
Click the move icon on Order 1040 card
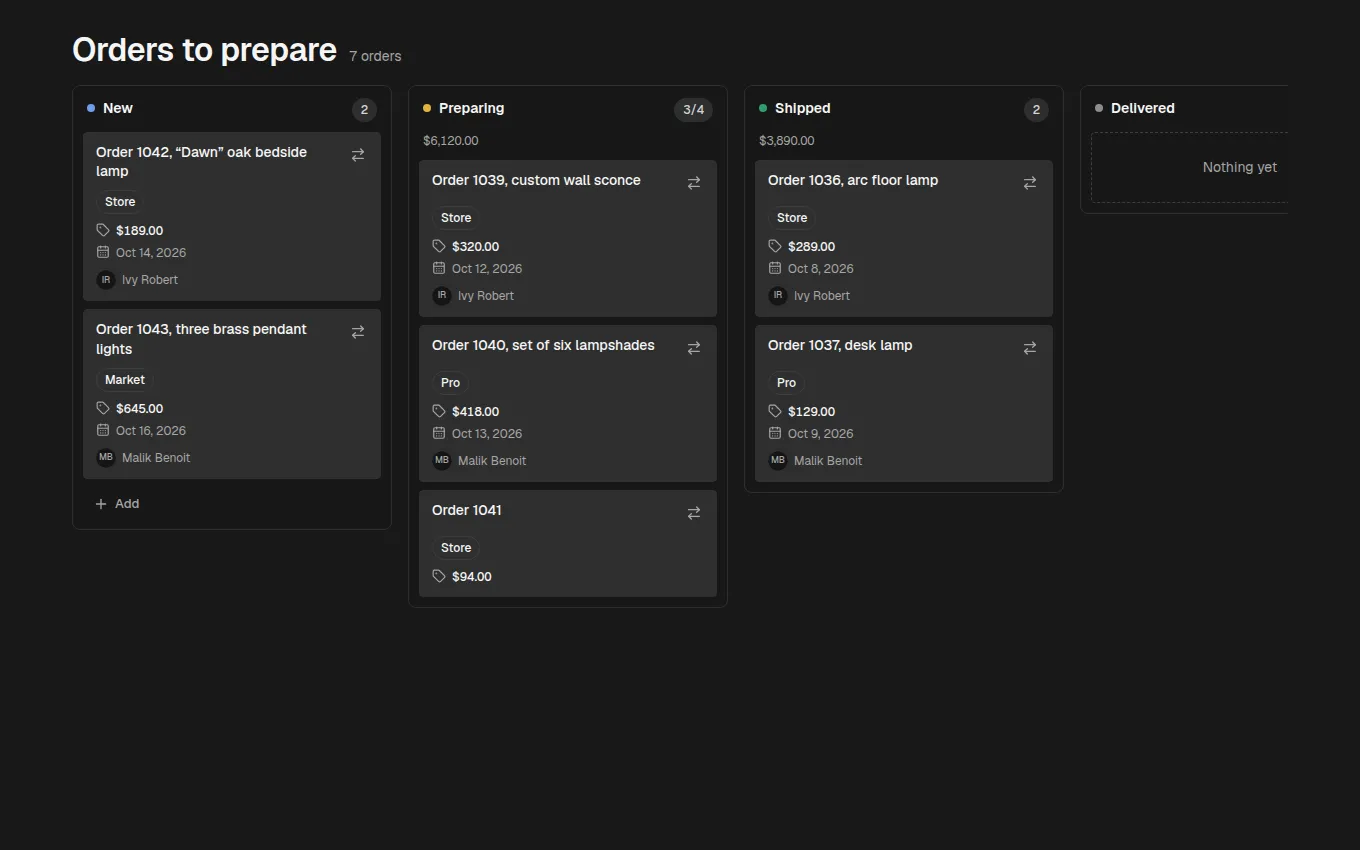[x=694, y=348]
